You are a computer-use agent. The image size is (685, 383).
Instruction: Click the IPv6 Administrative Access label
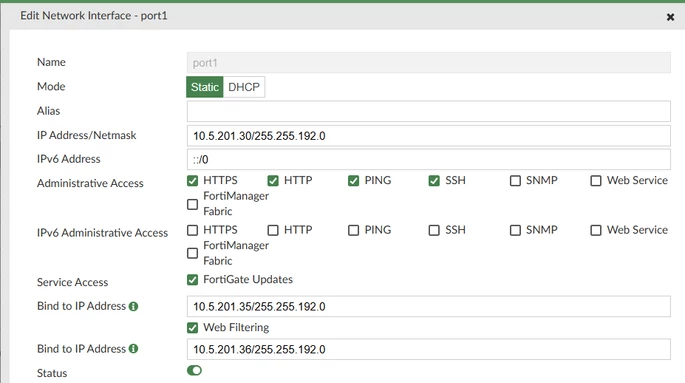[102, 233]
